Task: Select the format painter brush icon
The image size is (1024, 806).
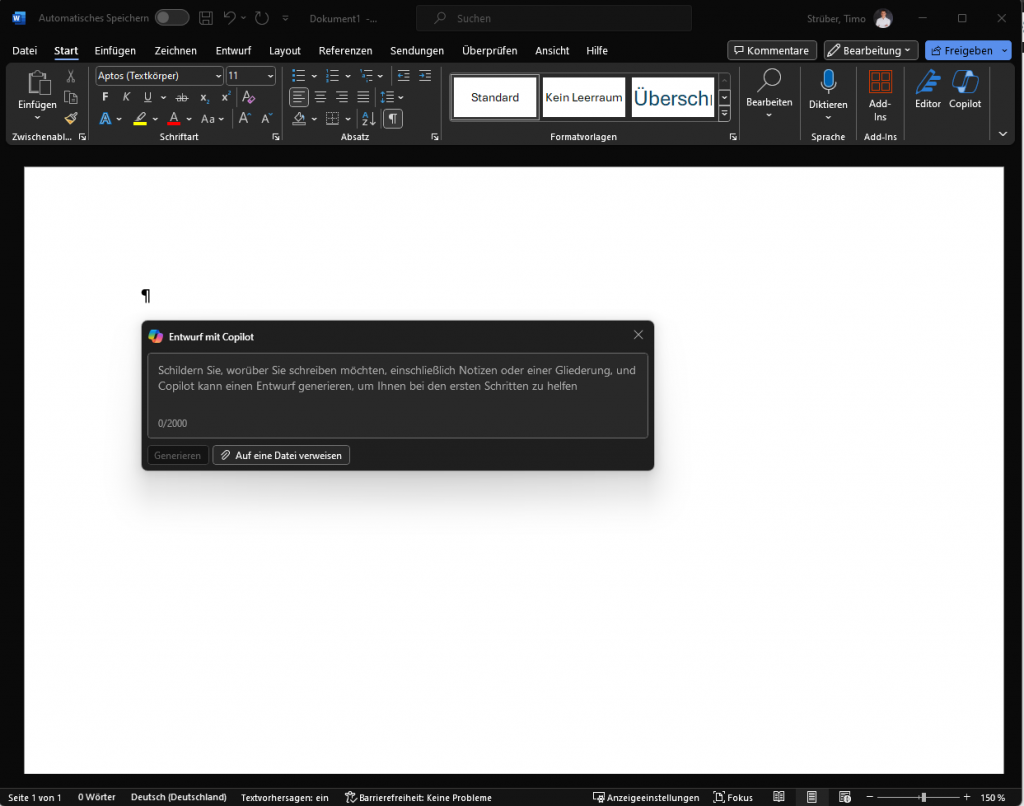Action: [x=71, y=118]
